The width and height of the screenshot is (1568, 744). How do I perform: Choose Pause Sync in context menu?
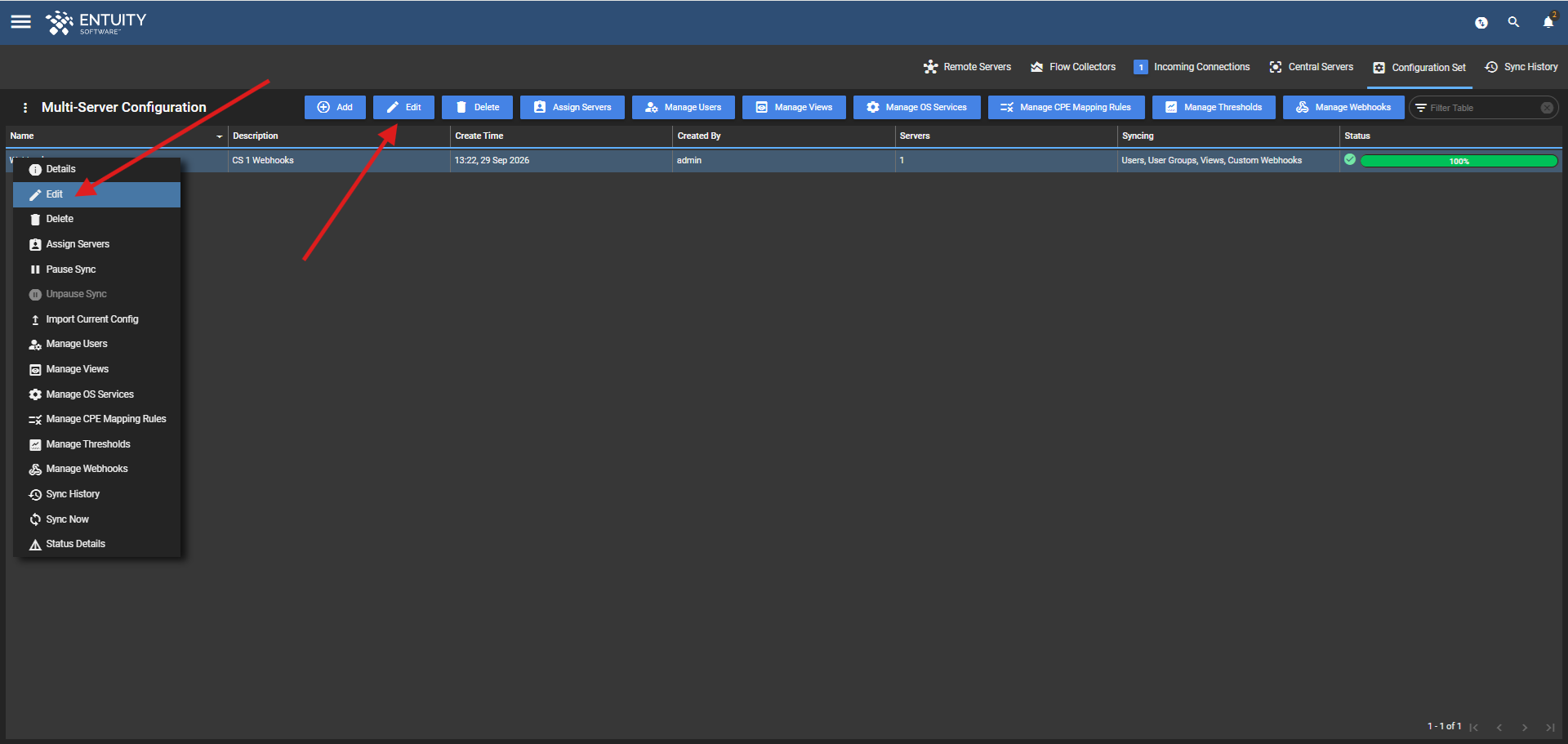(x=97, y=270)
